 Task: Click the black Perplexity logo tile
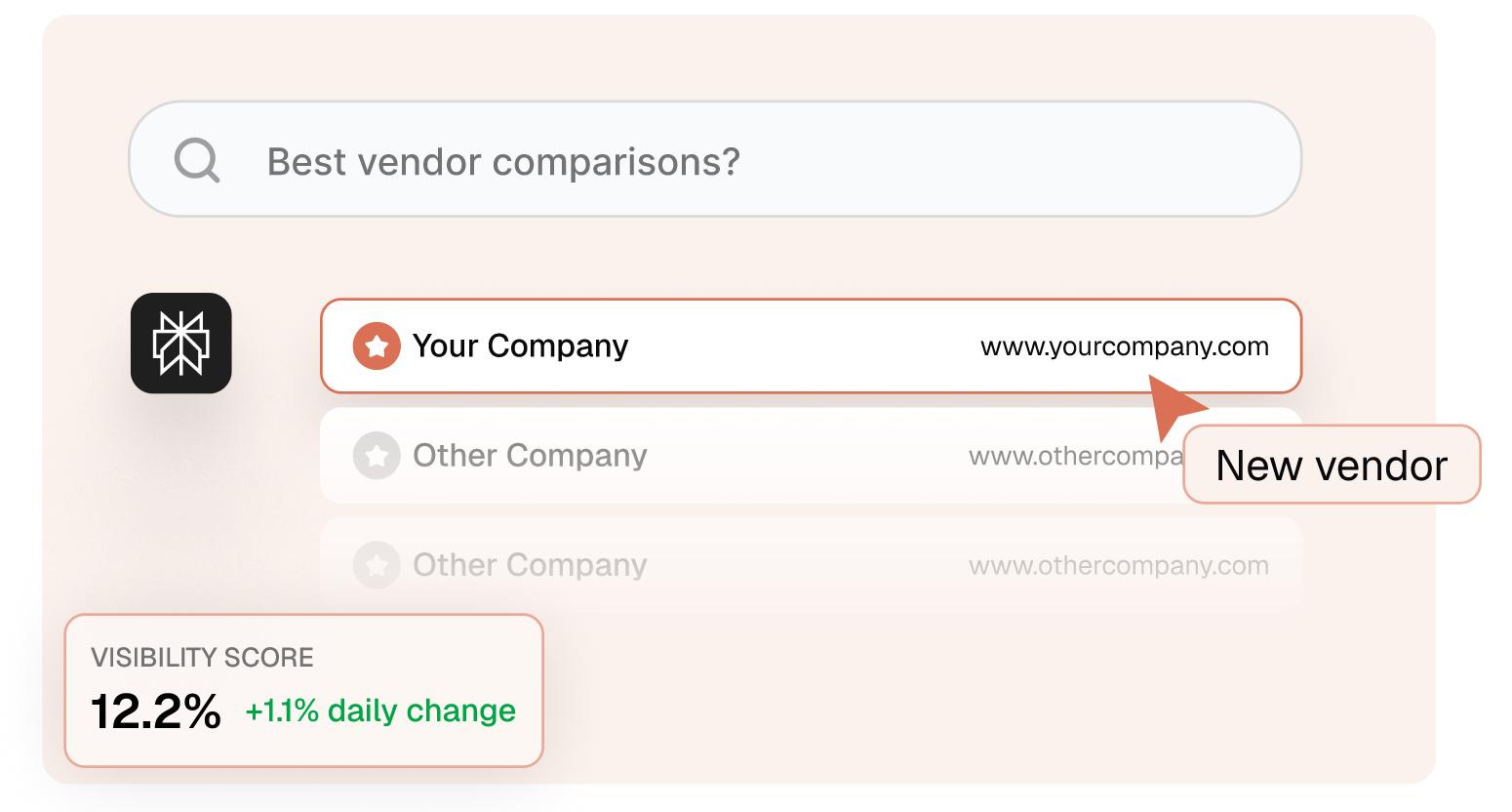click(181, 344)
